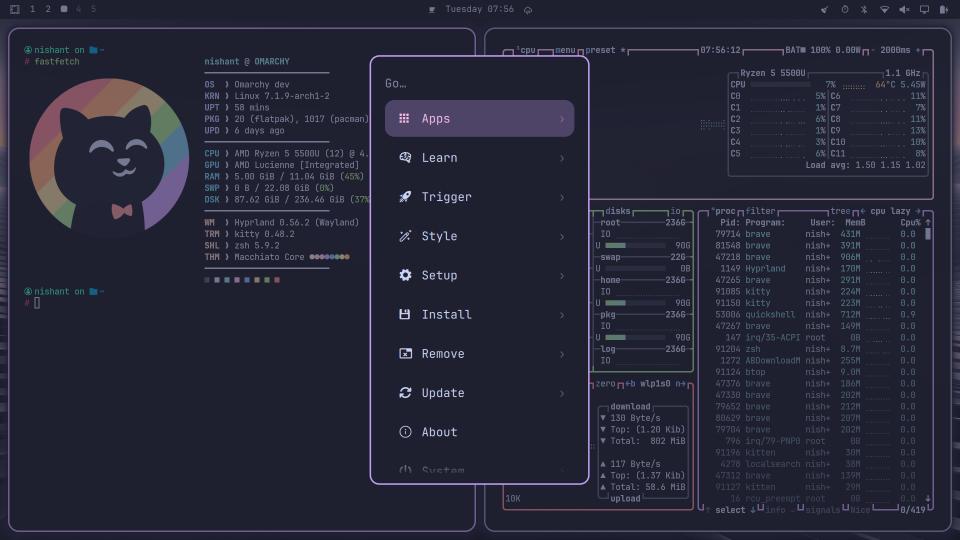
Task: Expand the Apps submenu chevron
Action: (x=561, y=119)
